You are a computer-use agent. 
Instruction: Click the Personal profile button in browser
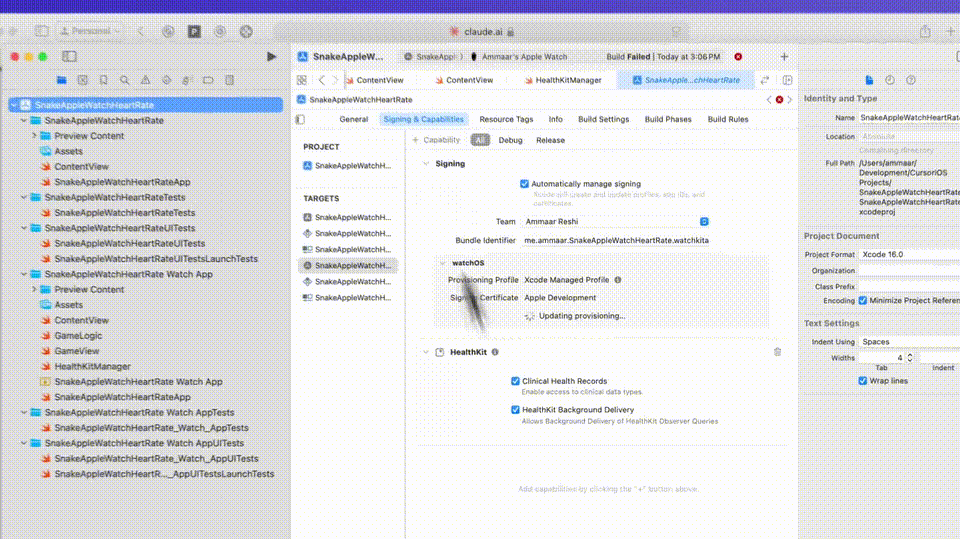point(90,31)
